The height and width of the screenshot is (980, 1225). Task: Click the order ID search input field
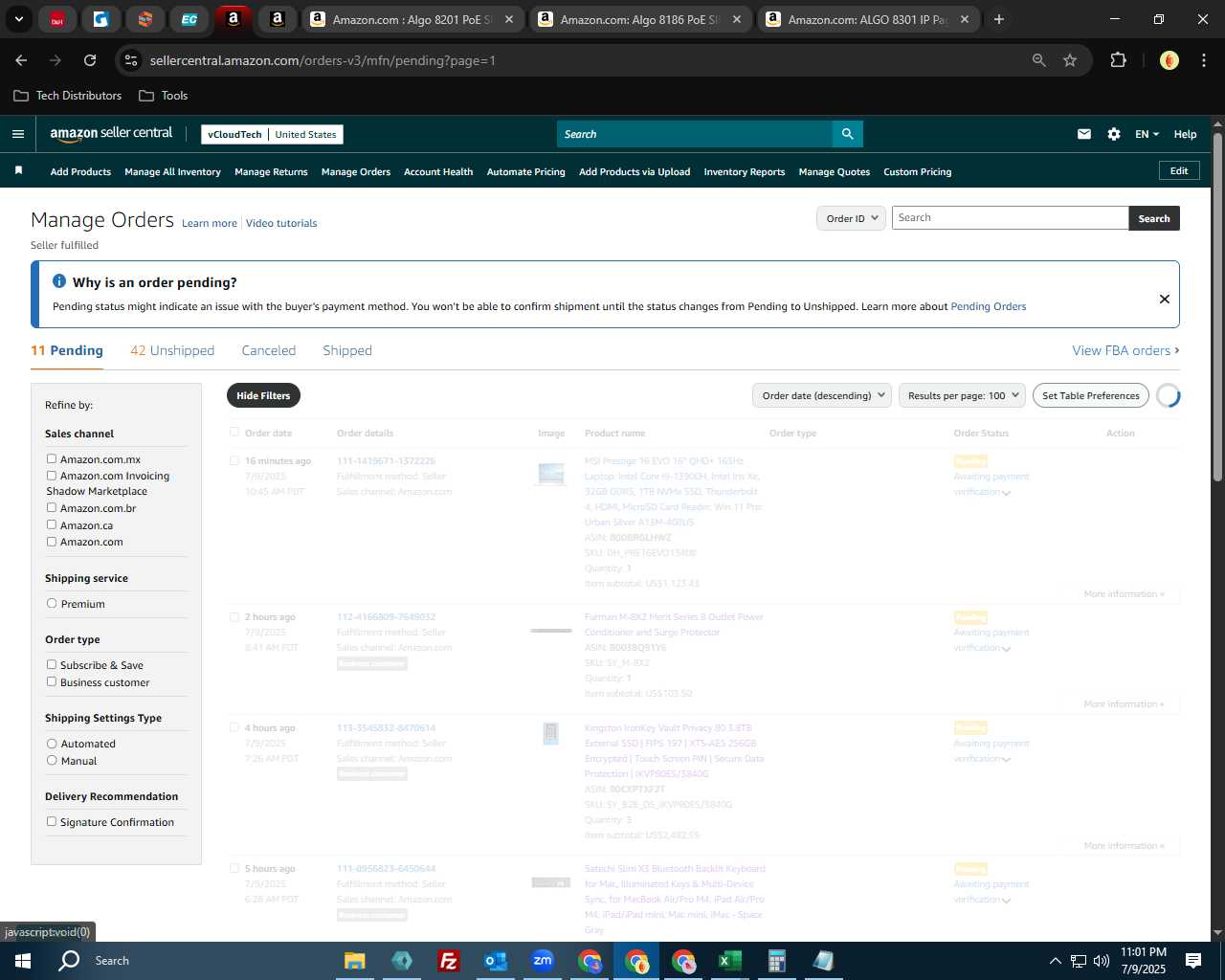click(x=1011, y=218)
